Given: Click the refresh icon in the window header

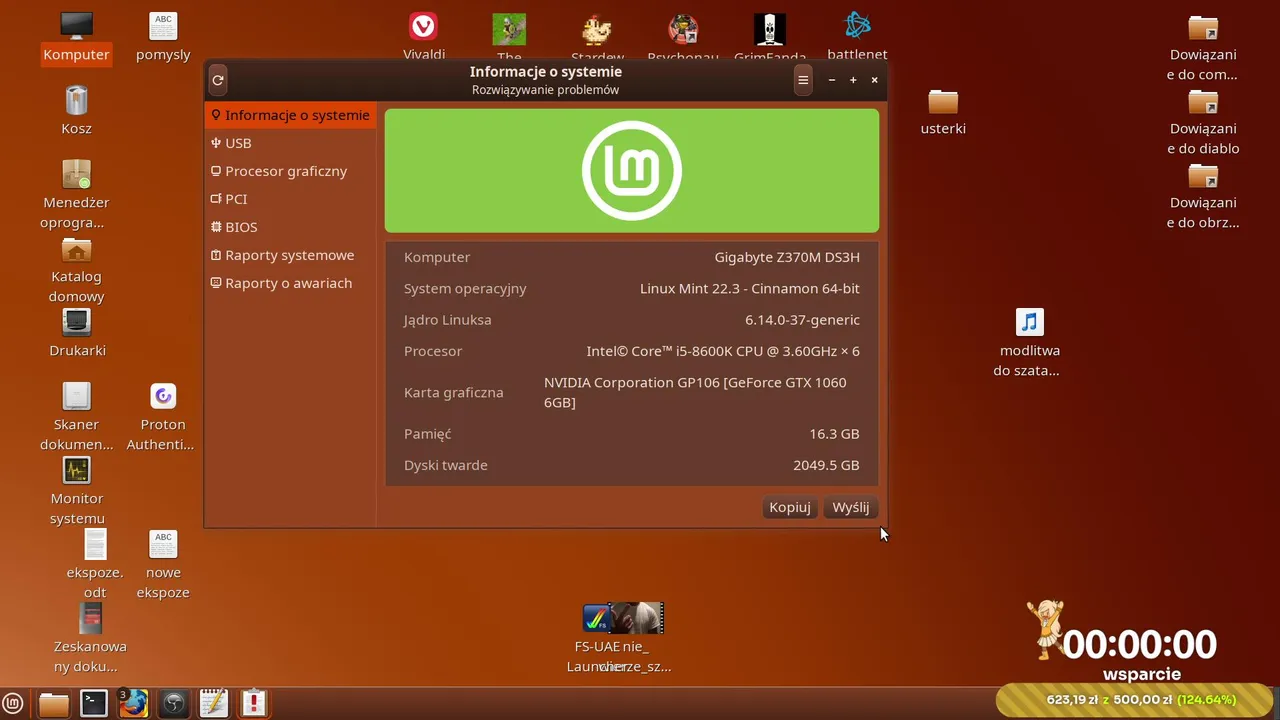Looking at the screenshot, I should point(218,80).
